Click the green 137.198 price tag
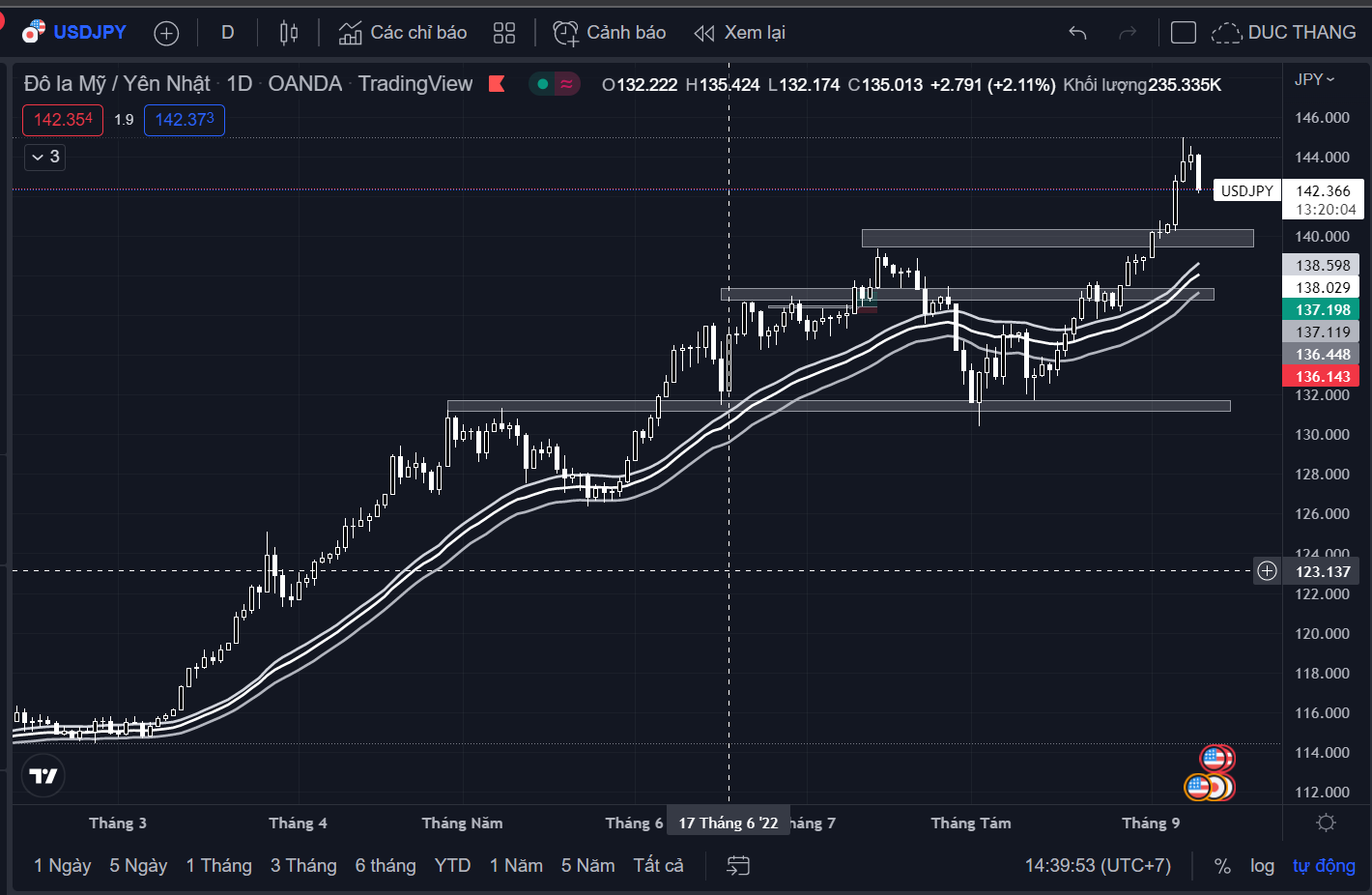 (1321, 309)
